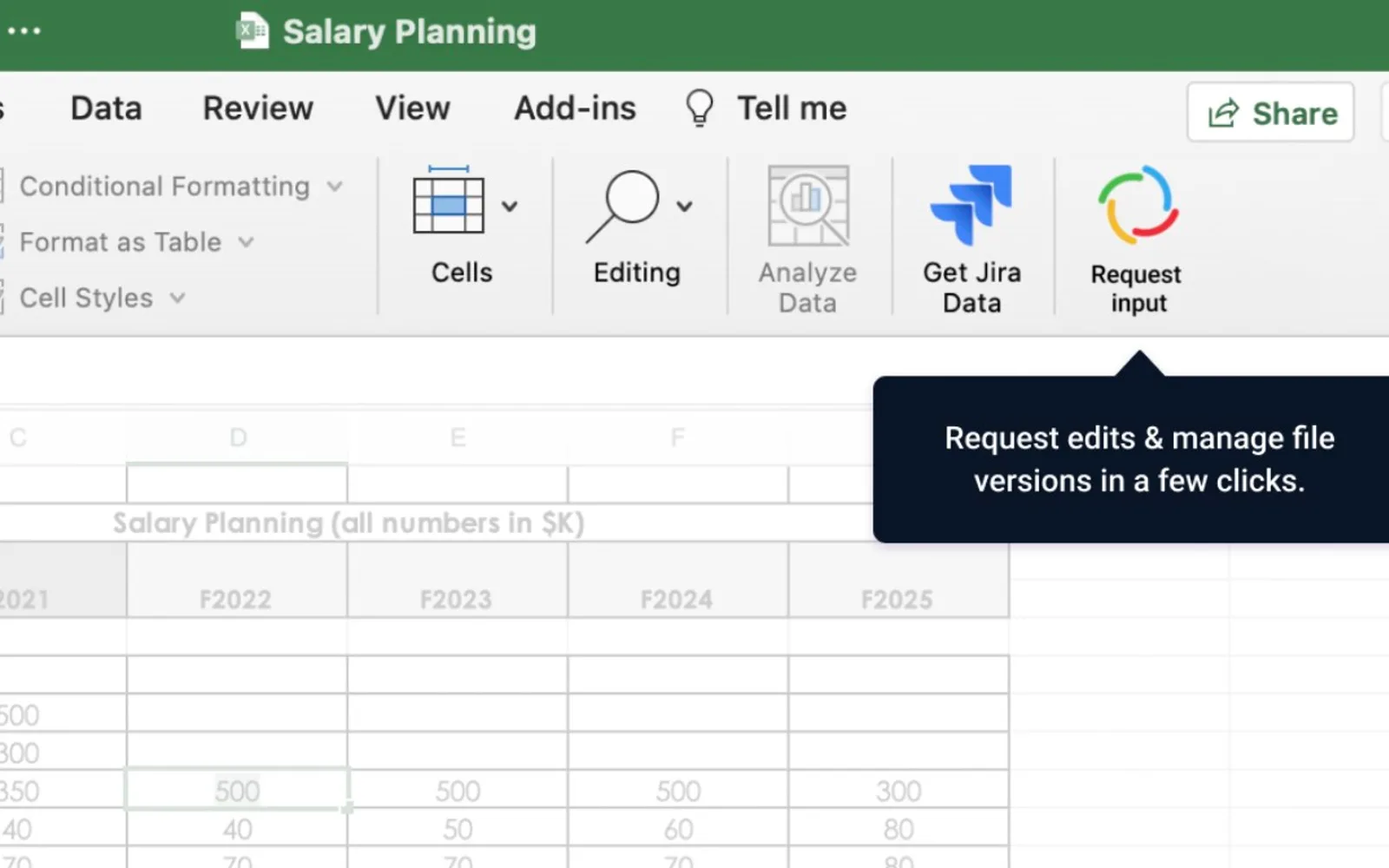The width and height of the screenshot is (1389, 868).
Task: Click the Excel file icon in title bar
Action: [253, 31]
